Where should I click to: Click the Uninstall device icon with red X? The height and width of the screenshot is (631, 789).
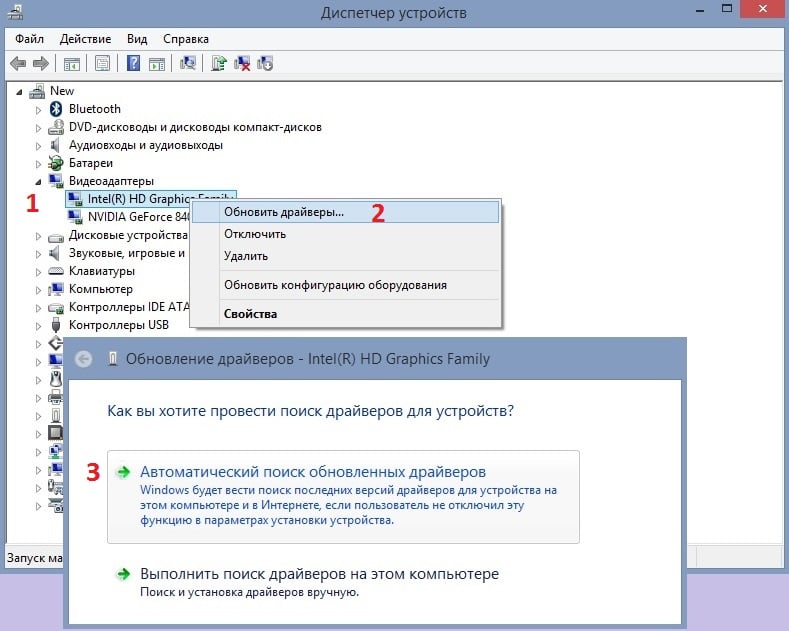pyautogui.click(x=242, y=63)
